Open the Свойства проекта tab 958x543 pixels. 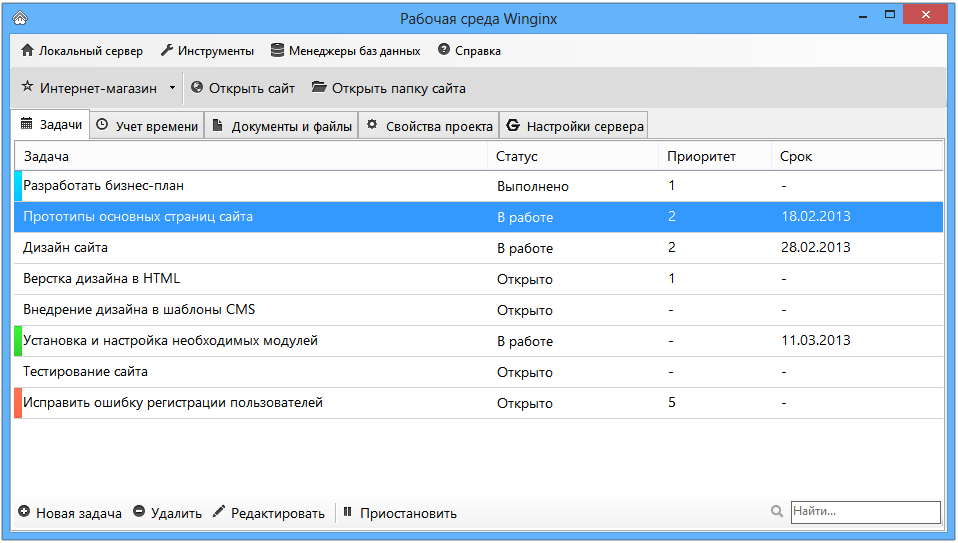pos(429,126)
